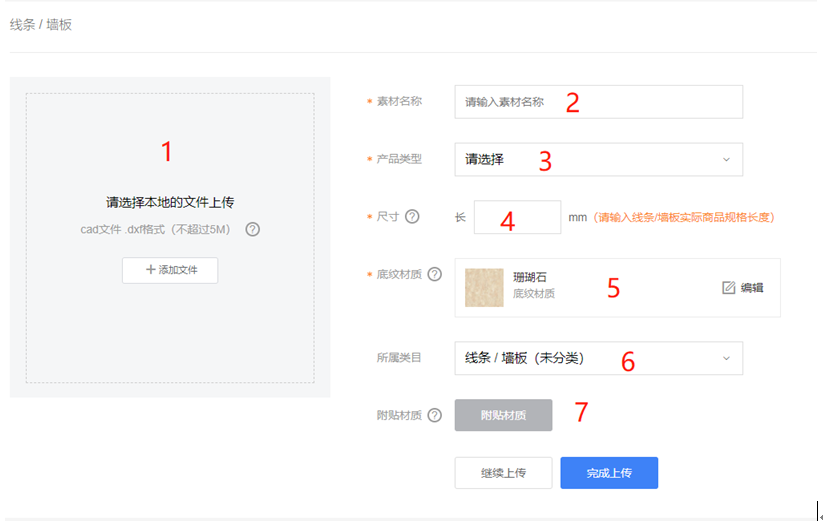Click the 线条 / 墙板 breadcrumb title

(41, 24)
